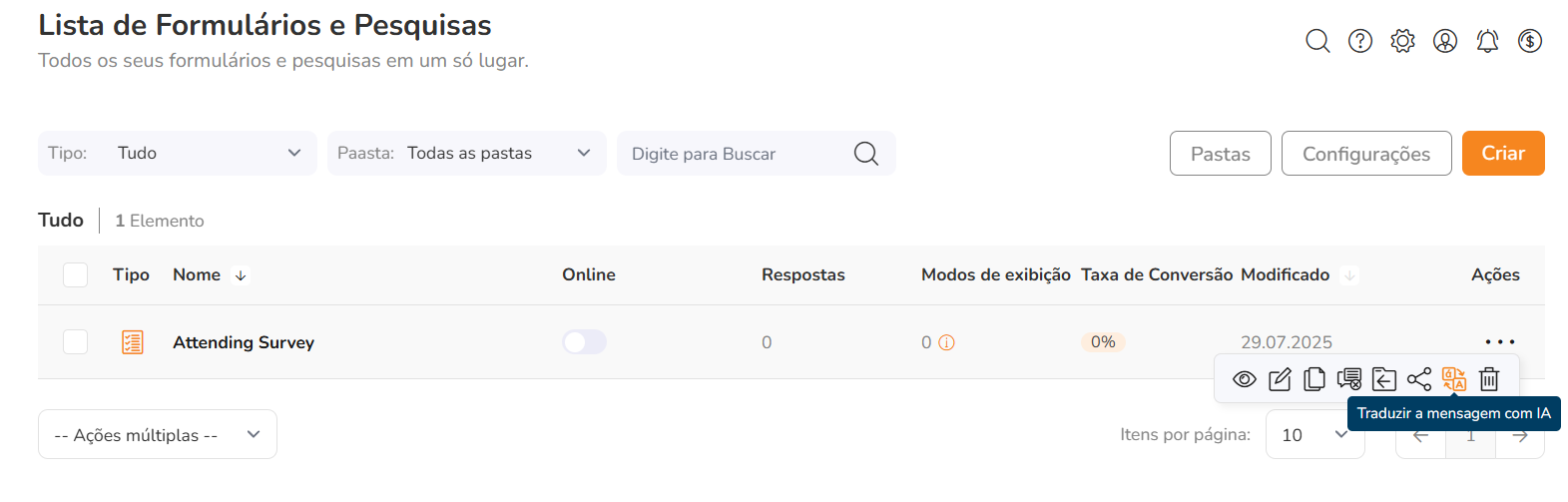The height and width of the screenshot is (502, 1568).
Task: Sort by the Nome column header
Action: (197, 274)
